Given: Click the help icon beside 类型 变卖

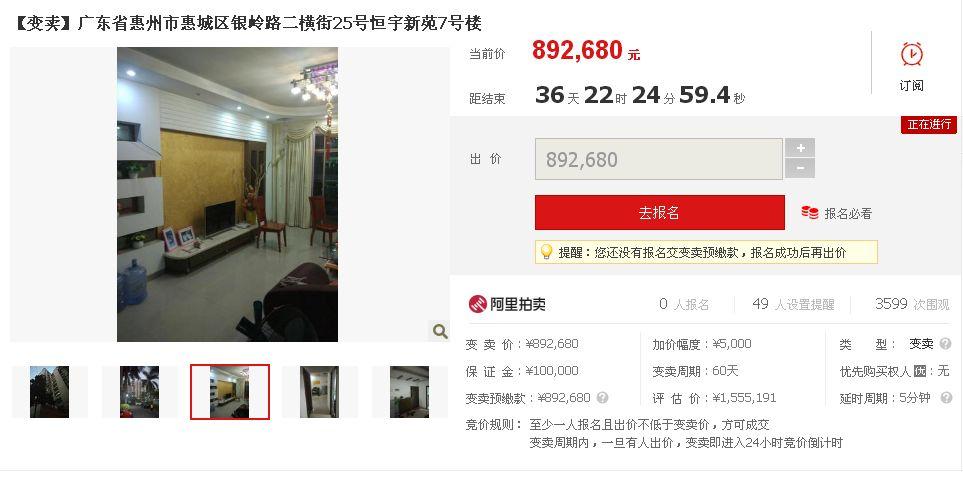Looking at the screenshot, I should point(945,344).
